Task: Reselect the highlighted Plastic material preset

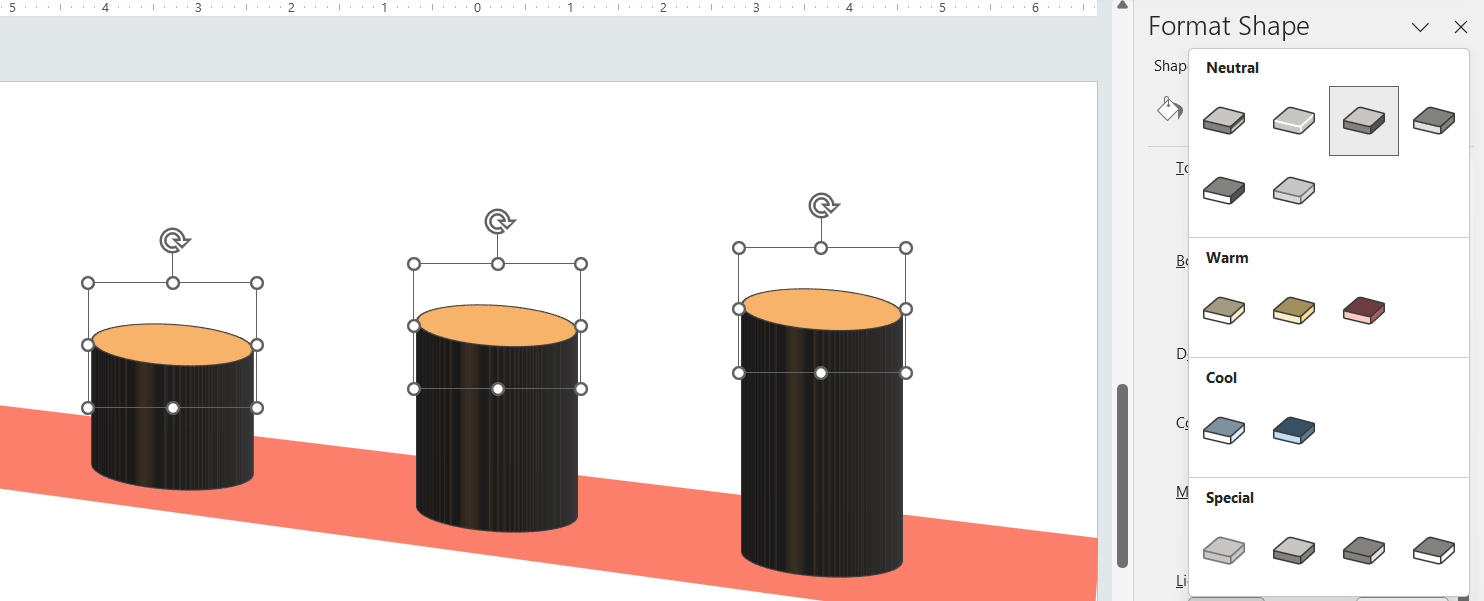Action: point(1363,119)
